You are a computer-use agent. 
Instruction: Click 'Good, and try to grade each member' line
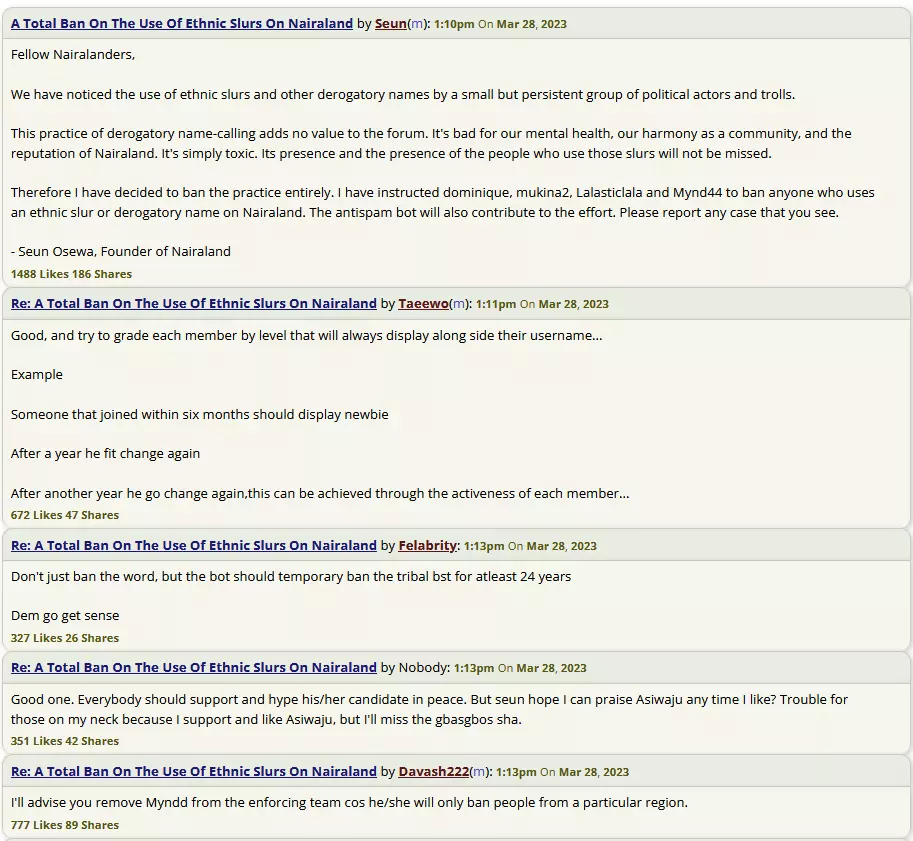point(306,335)
